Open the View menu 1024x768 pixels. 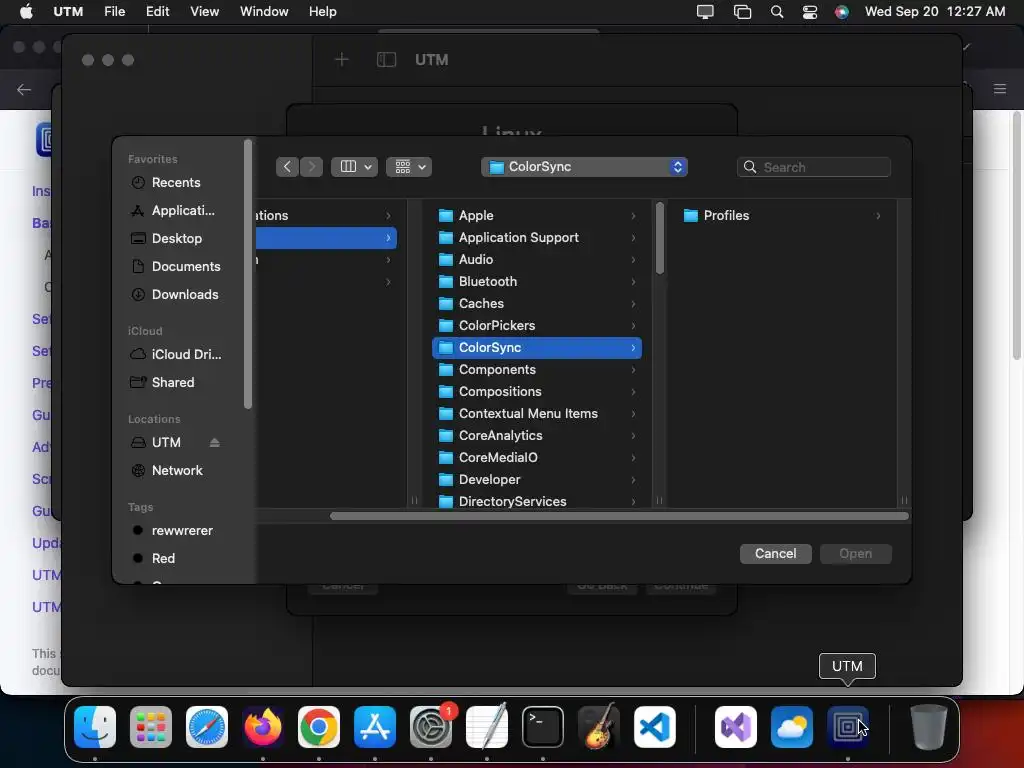click(204, 12)
